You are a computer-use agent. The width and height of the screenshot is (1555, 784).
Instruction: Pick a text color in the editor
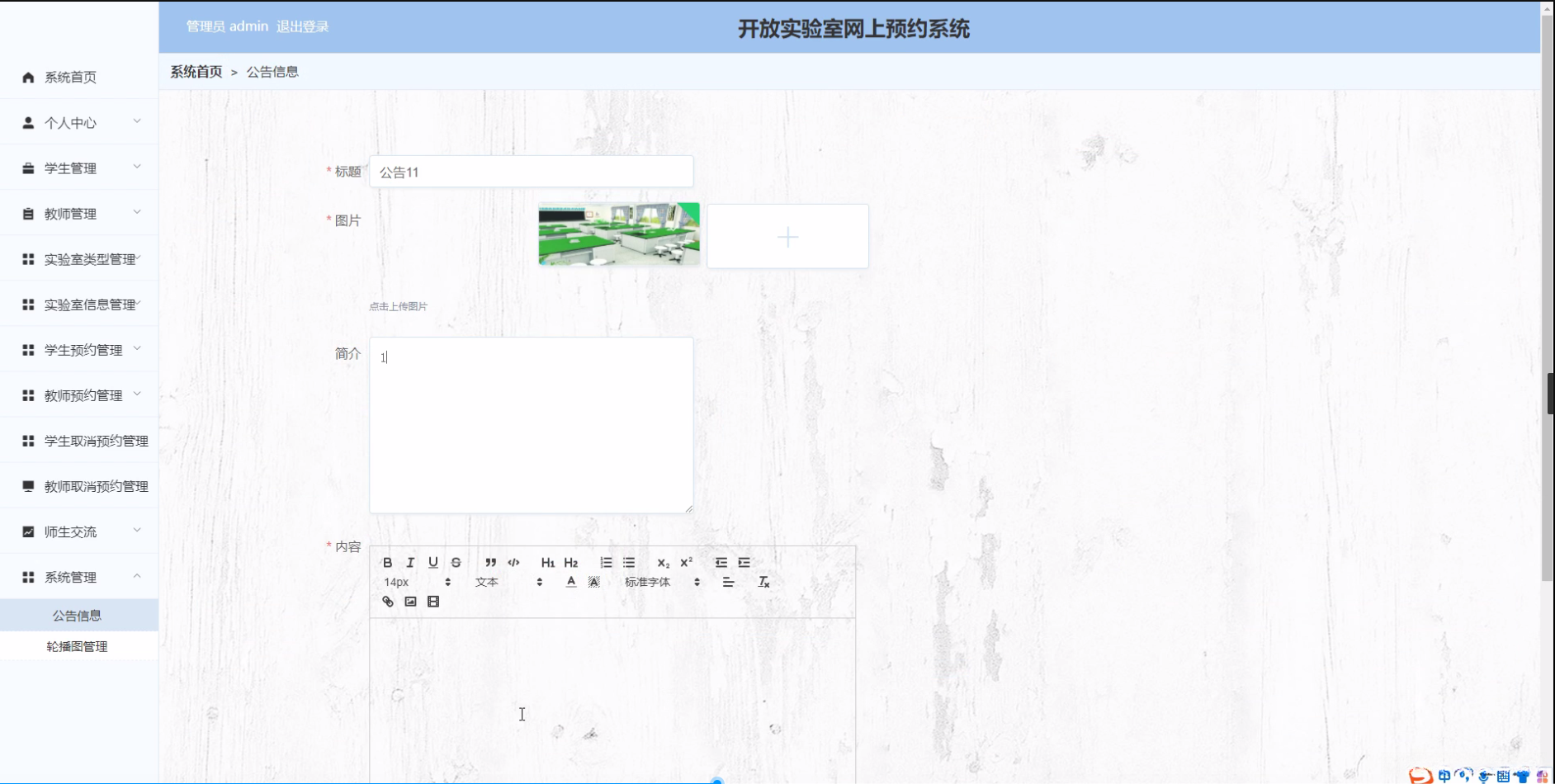click(x=571, y=583)
